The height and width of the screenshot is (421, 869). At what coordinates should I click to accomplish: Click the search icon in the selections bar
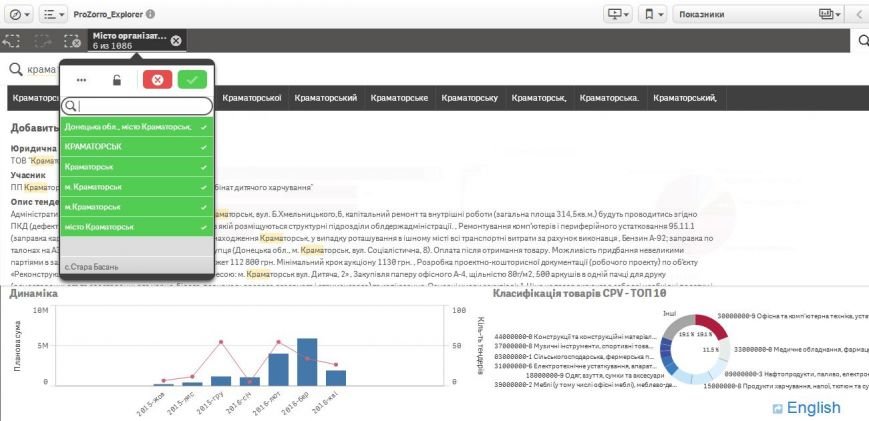tap(863, 40)
